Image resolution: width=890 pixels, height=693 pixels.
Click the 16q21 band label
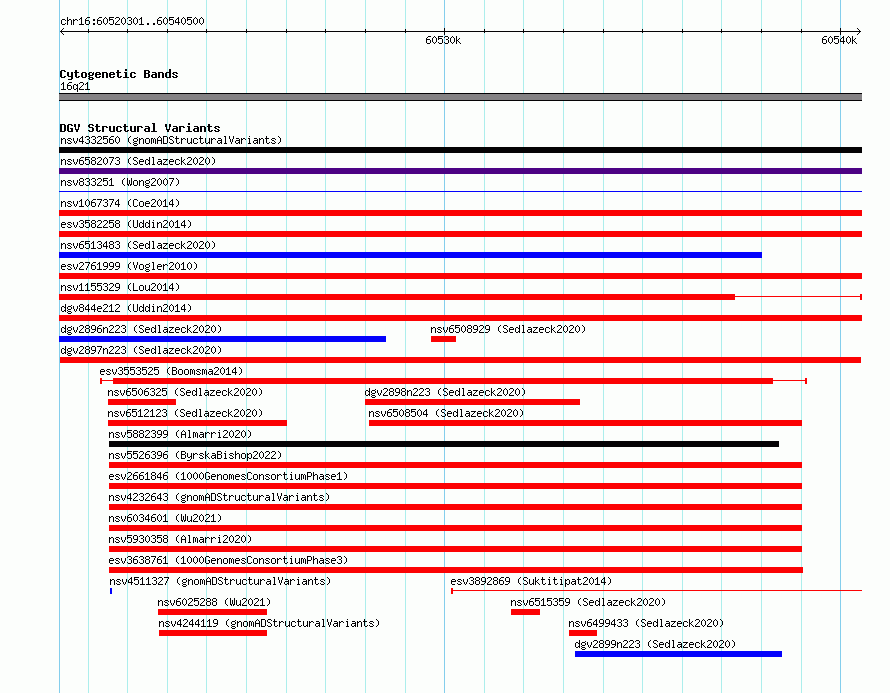75,86
